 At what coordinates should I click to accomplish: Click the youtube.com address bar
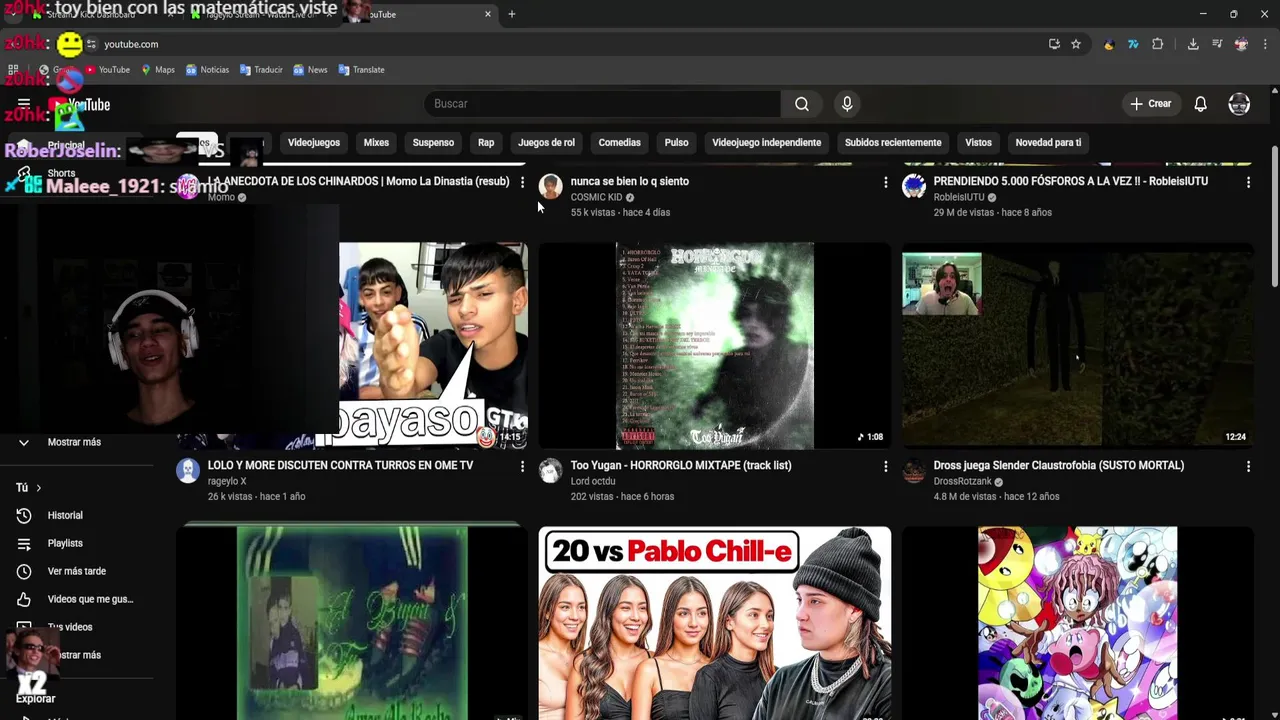(570, 44)
